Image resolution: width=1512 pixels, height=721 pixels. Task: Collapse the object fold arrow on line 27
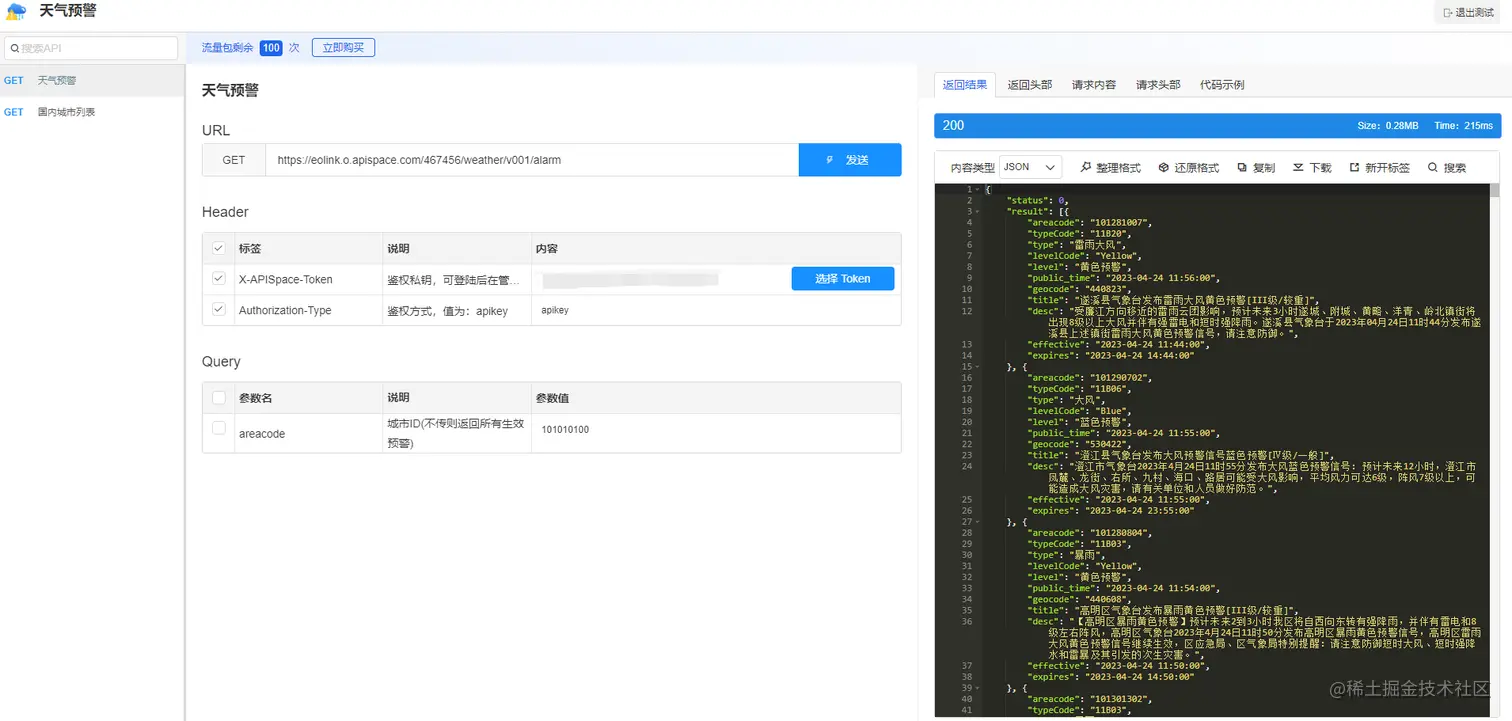point(977,522)
